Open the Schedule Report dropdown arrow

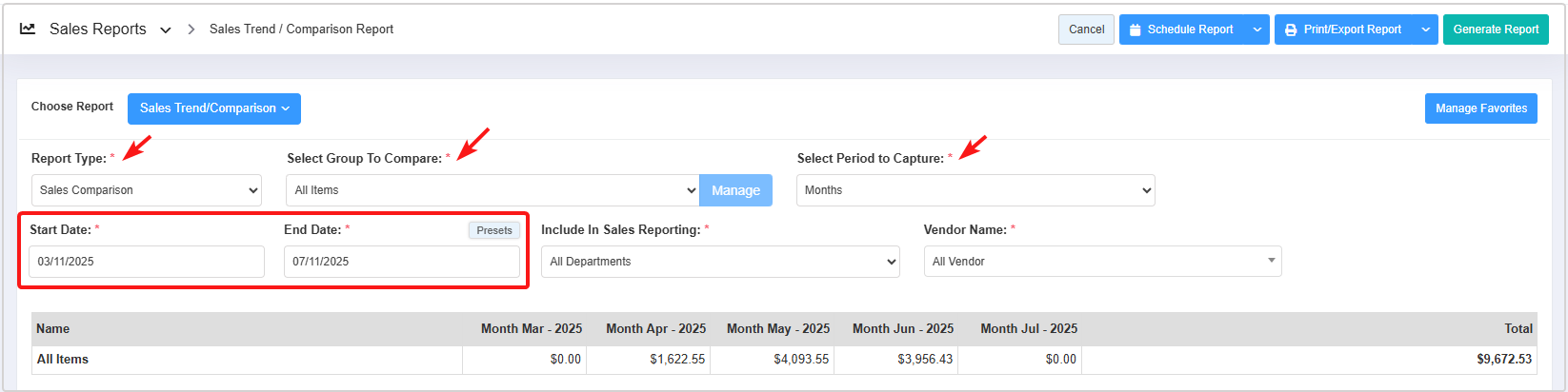click(1257, 30)
